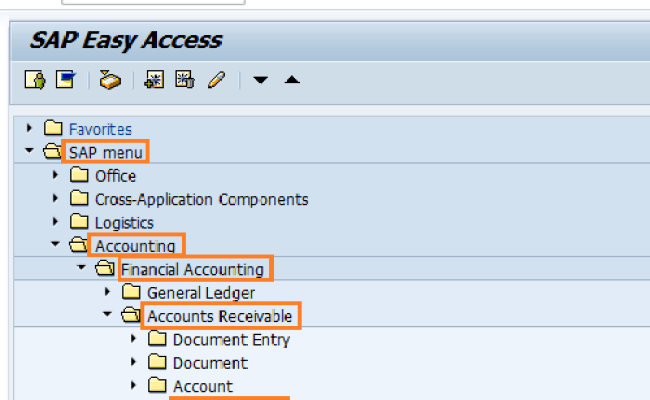
Task: Select the Office tree item
Action: (115, 176)
